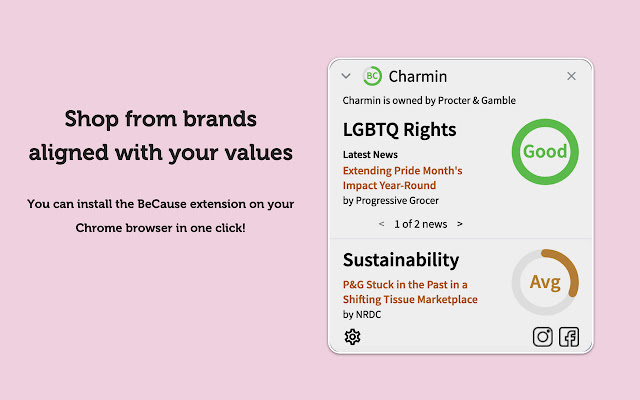Click the green Good rating circle
640x400 pixels.
coord(545,151)
